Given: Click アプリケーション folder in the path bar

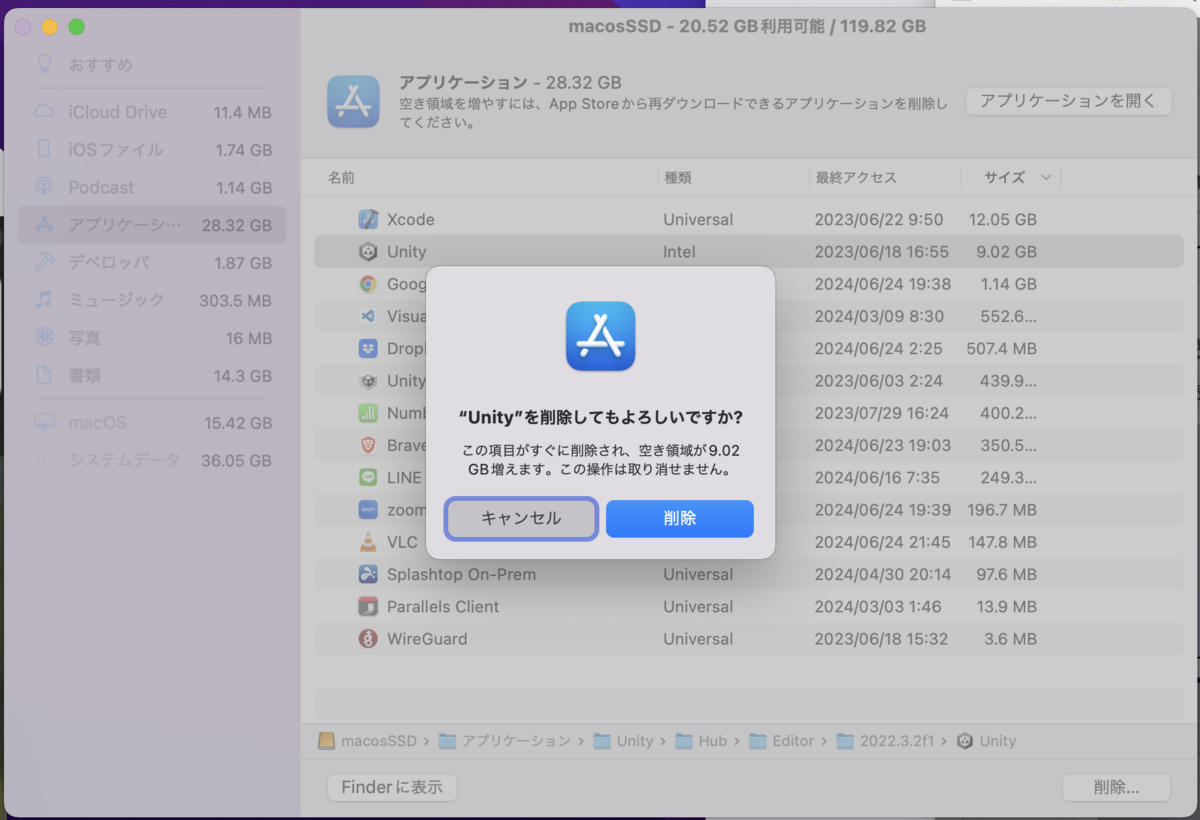Looking at the screenshot, I should 505,741.
